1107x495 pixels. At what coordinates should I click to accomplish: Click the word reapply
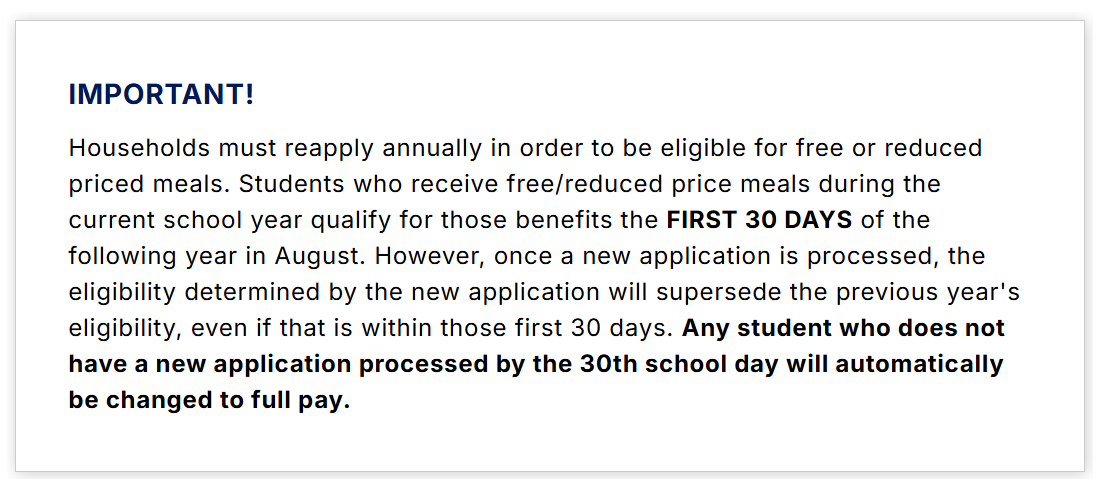329,150
